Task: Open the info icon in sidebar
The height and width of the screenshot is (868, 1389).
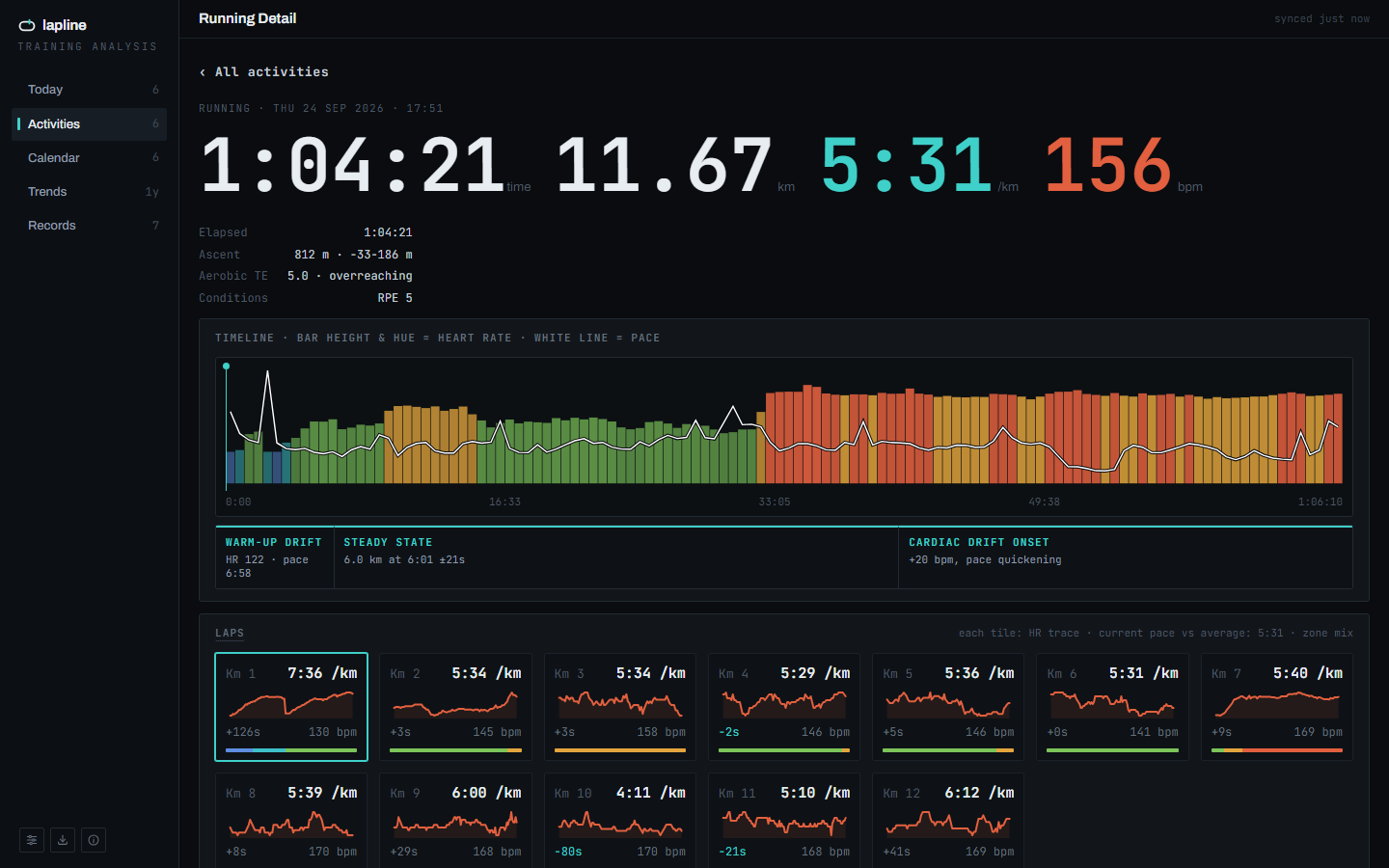Action: point(94,840)
